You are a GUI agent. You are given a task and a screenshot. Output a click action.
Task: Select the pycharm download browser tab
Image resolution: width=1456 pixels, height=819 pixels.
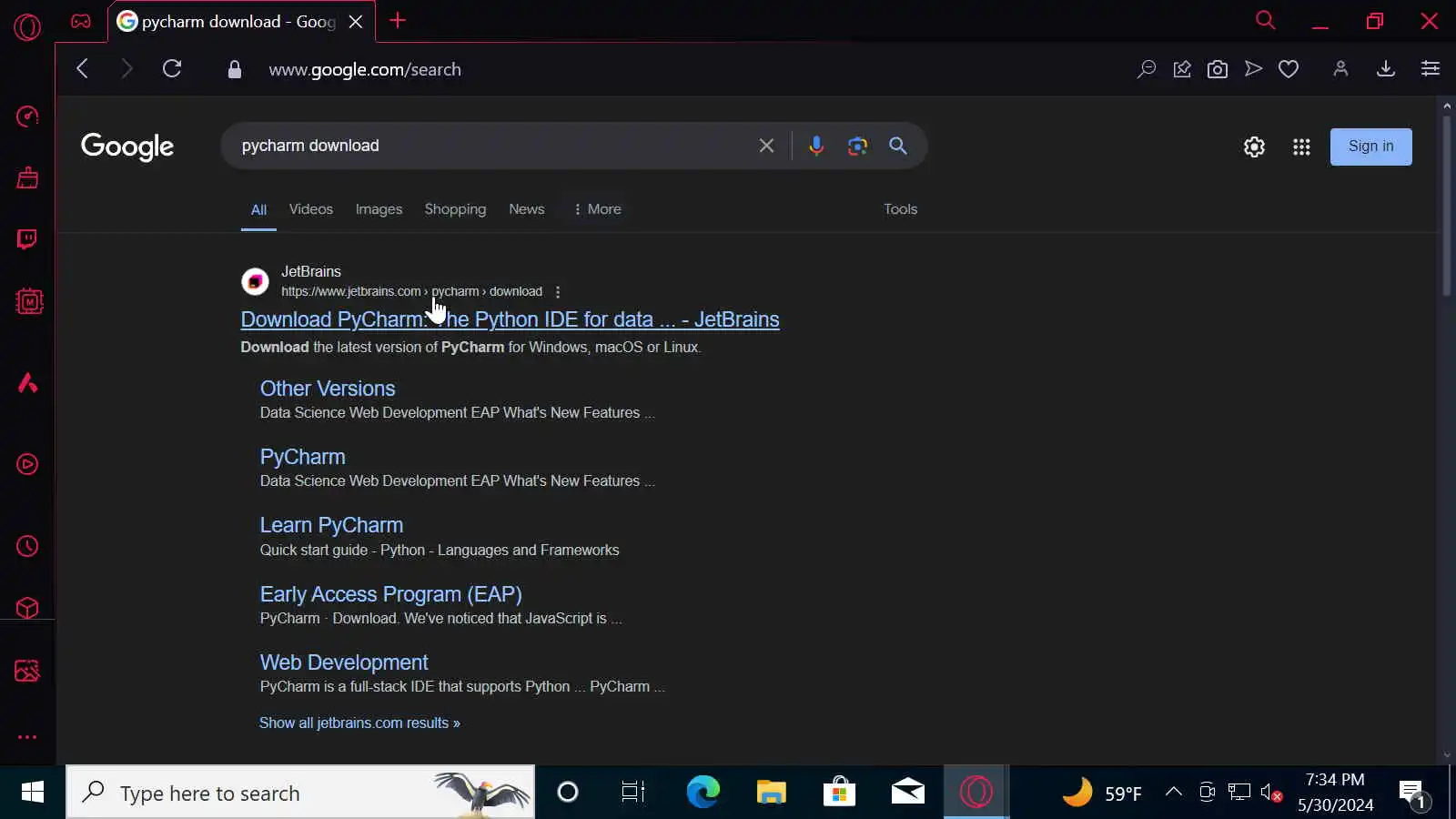240,22
